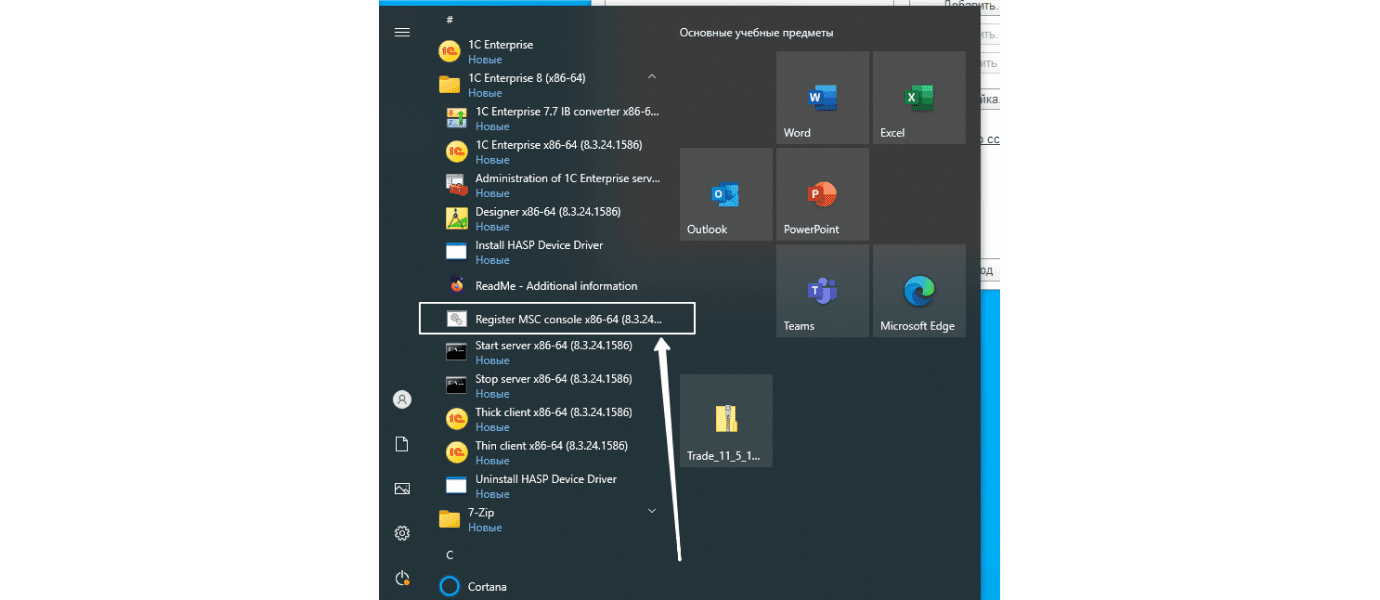Screen dimensions: 1380x600
Task: Open the Start menu hamburger menu
Action: pos(402,32)
